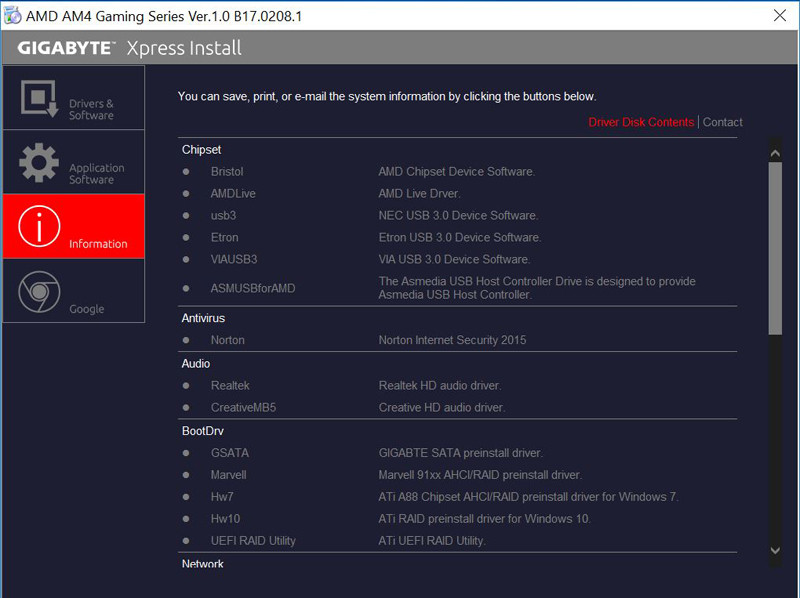Click 'Creative HD audio driver.' description

point(442,408)
